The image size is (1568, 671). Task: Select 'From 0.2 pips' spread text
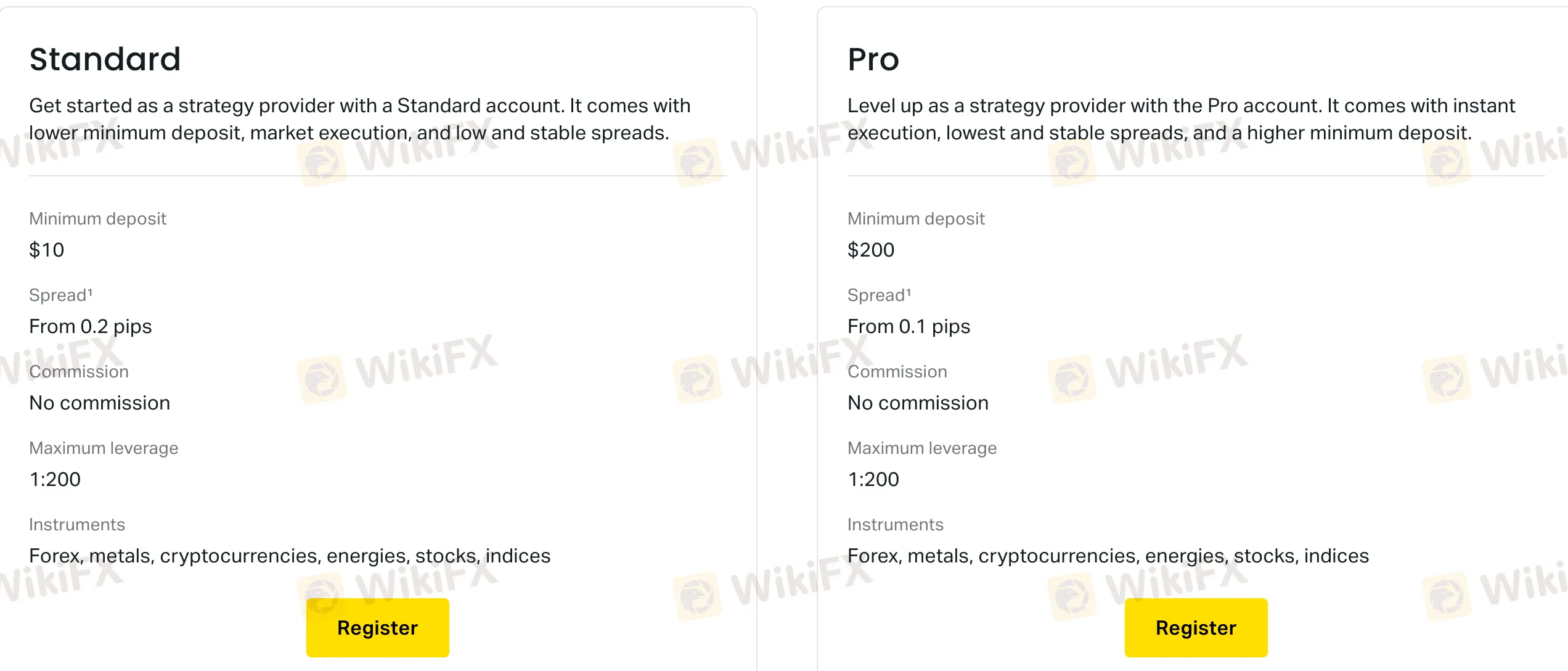click(x=91, y=326)
